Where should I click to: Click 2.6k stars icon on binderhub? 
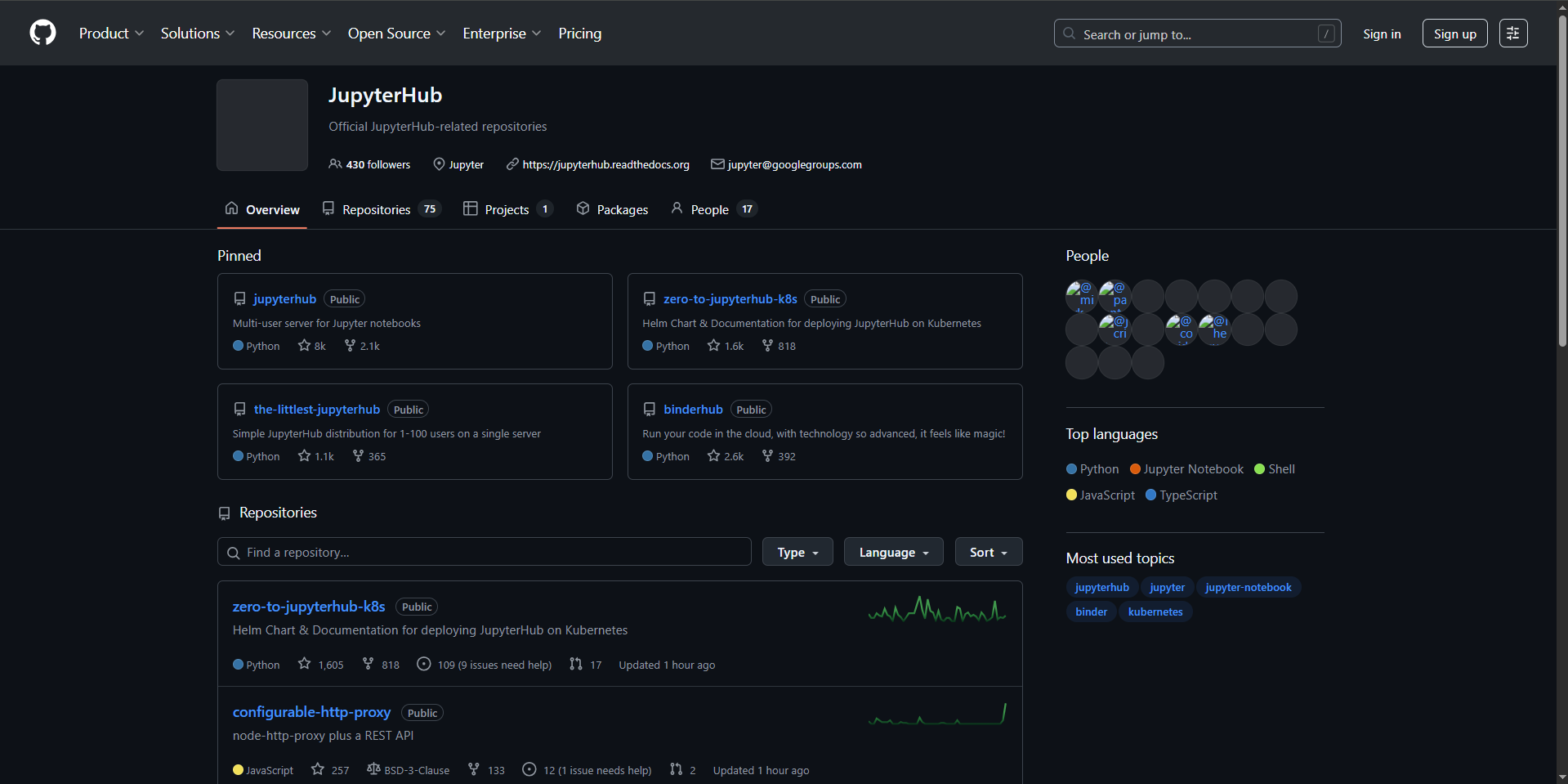click(713, 455)
